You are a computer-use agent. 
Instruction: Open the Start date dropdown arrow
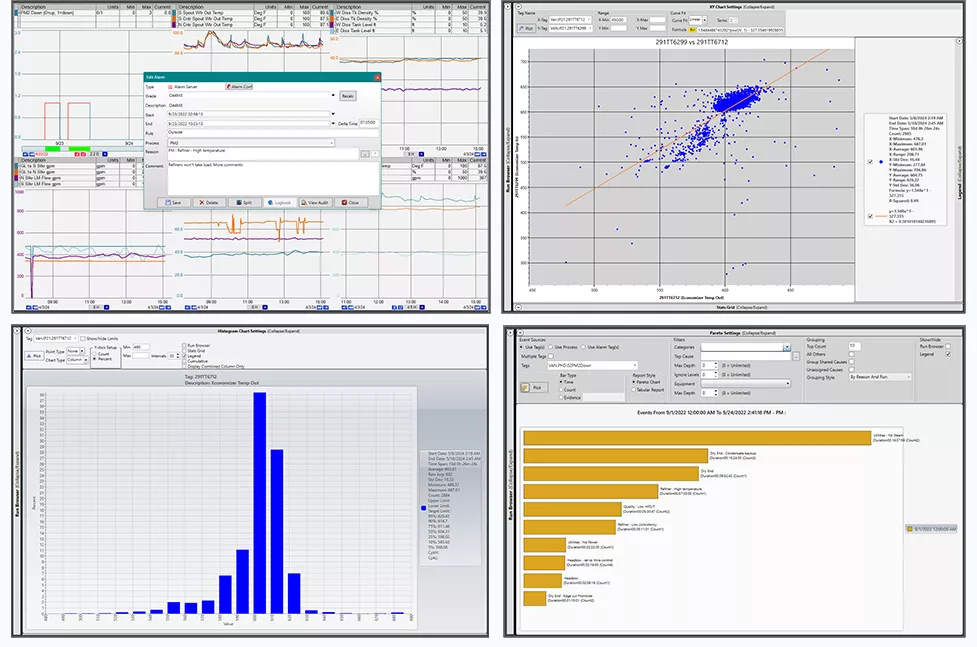coord(333,114)
